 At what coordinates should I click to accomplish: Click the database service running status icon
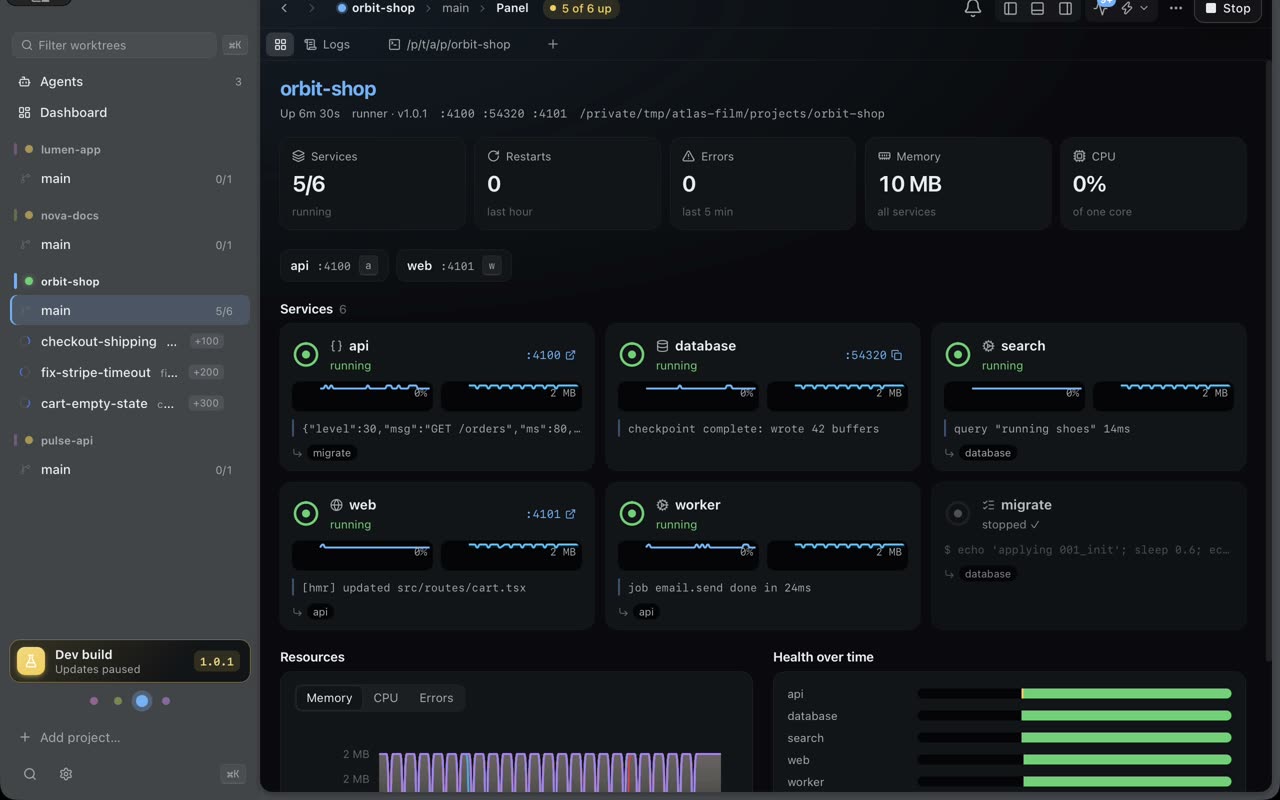click(632, 354)
